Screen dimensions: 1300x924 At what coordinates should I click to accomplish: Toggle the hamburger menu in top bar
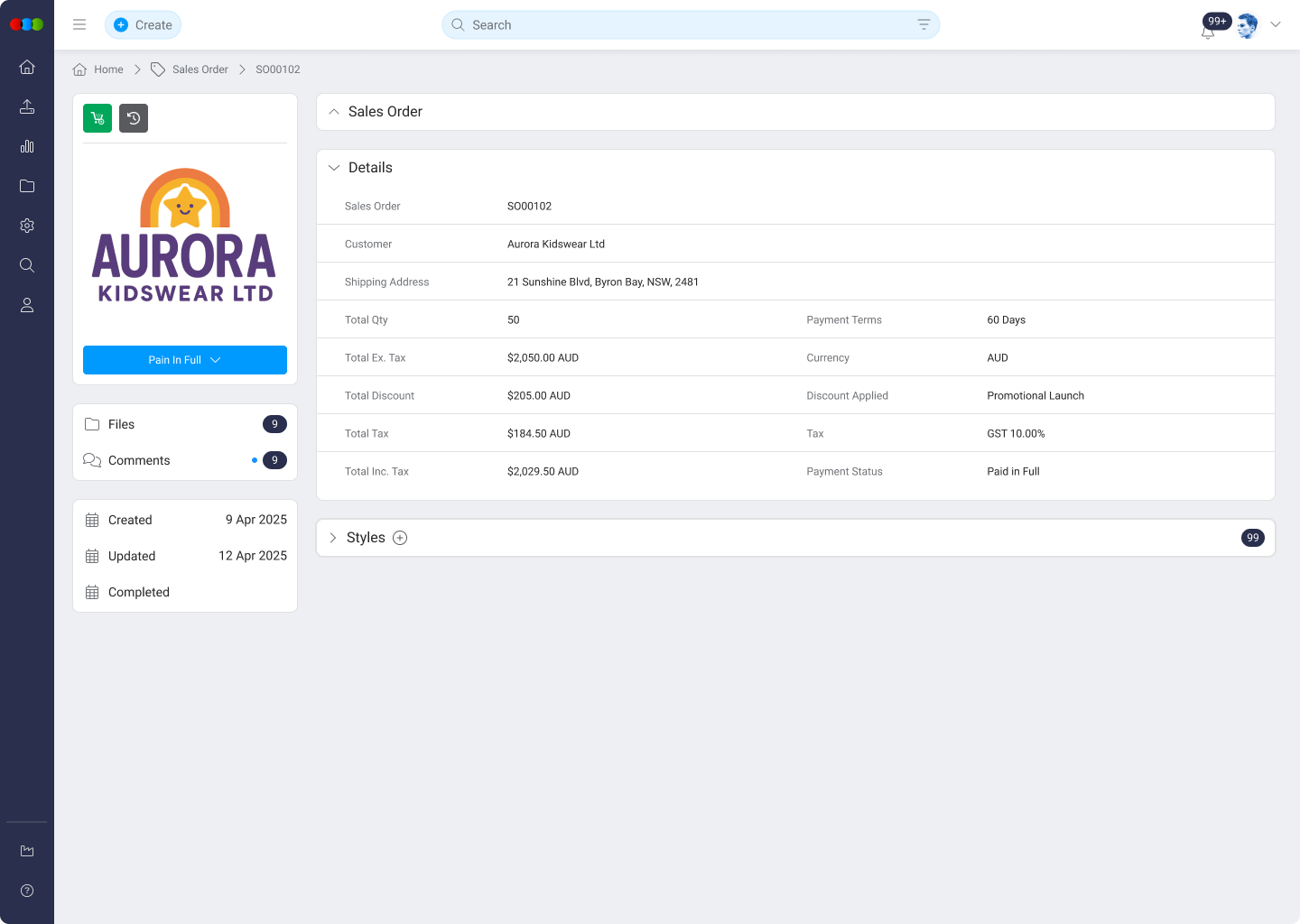click(x=79, y=25)
